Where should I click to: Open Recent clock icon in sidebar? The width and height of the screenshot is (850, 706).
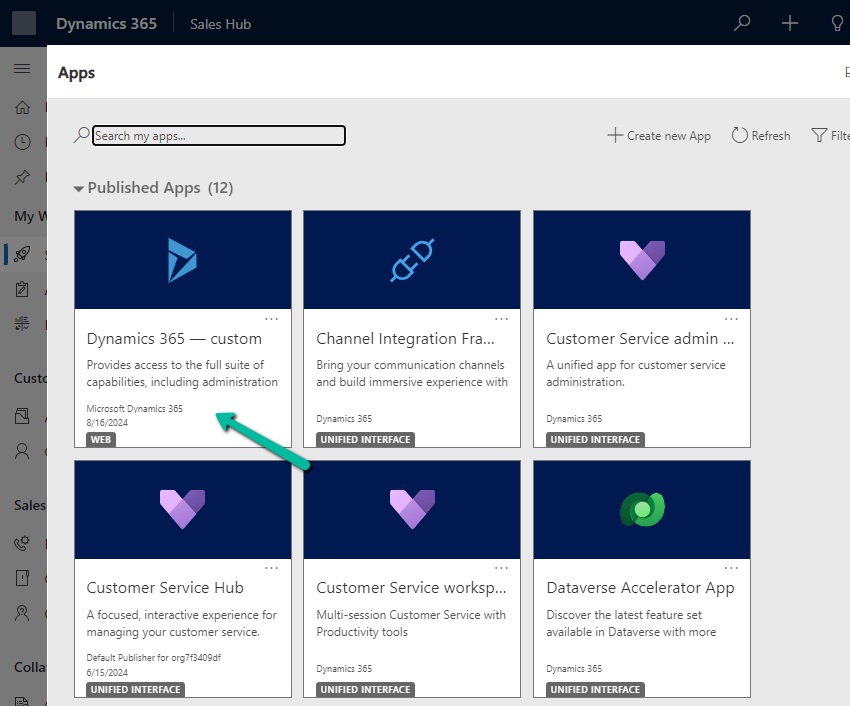tap(22, 142)
